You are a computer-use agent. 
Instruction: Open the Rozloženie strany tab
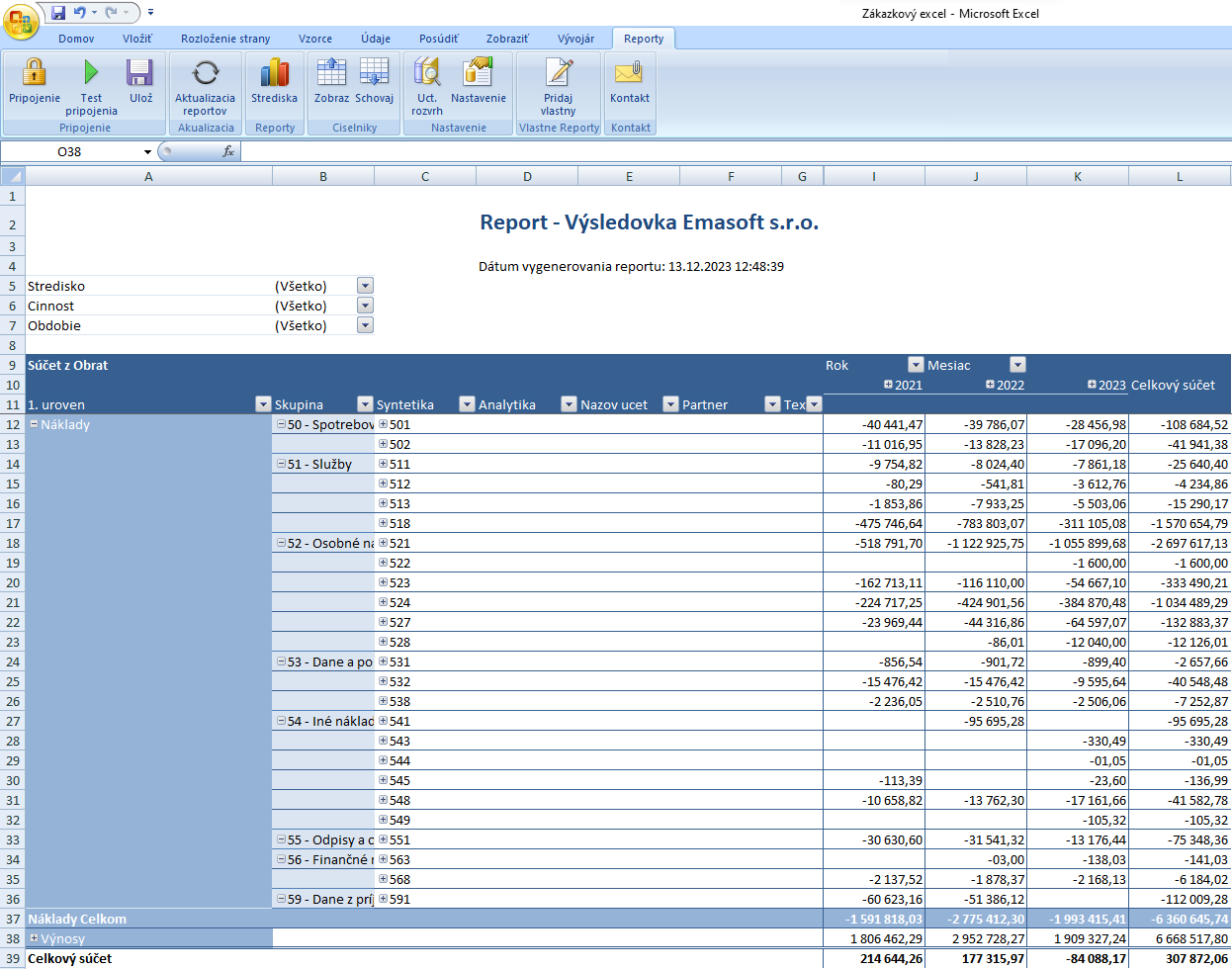point(225,39)
